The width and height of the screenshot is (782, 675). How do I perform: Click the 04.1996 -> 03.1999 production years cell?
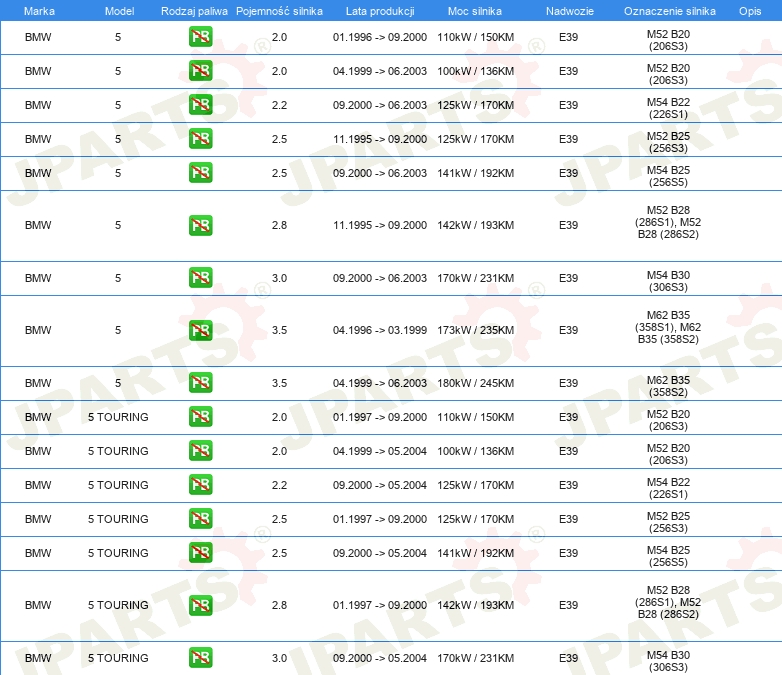tap(379, 330)
